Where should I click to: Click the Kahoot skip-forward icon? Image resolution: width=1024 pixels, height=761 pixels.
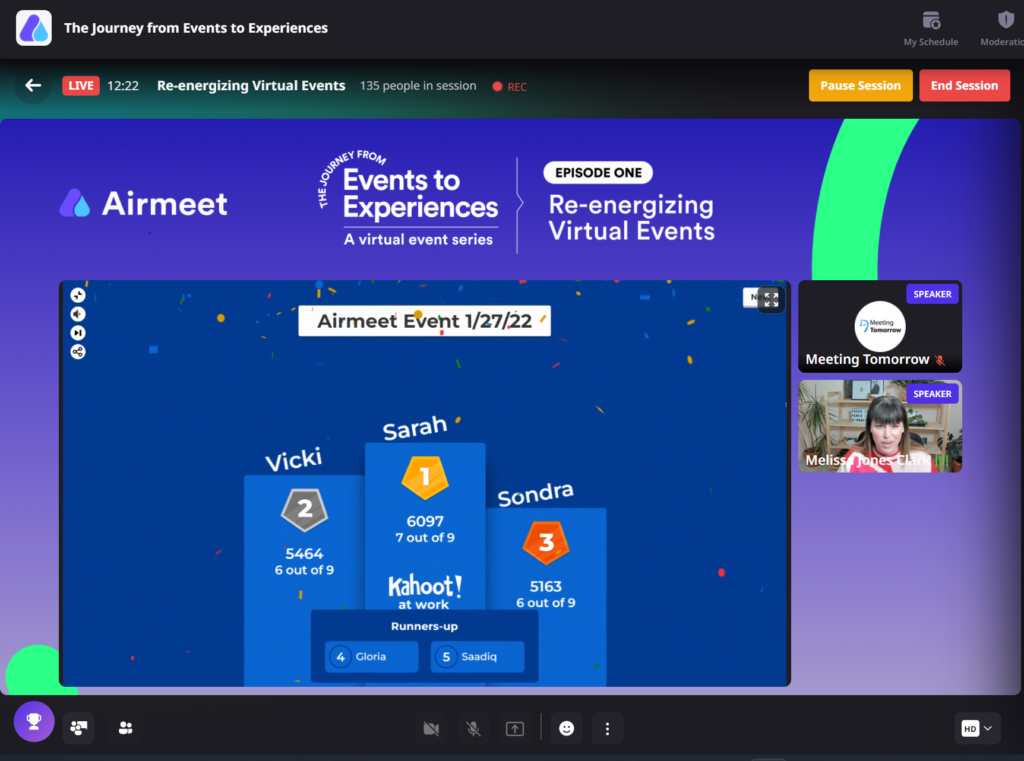[78, 333]
